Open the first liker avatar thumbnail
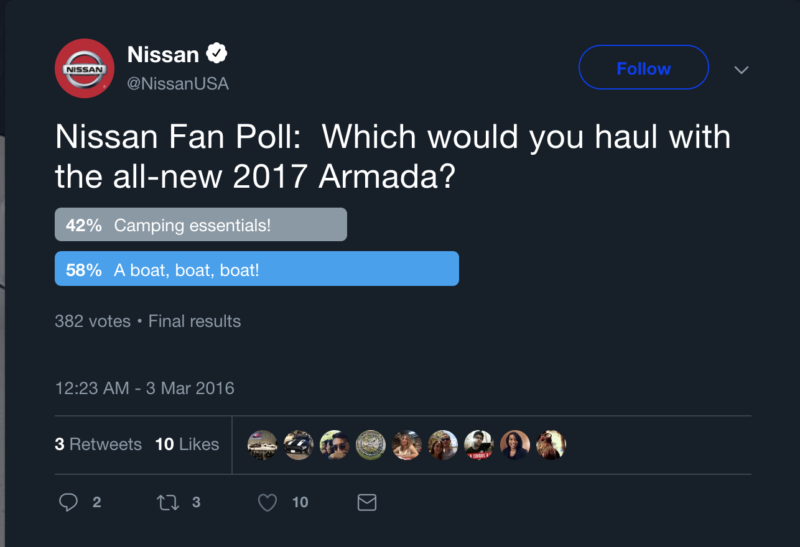 pos(263,444)
